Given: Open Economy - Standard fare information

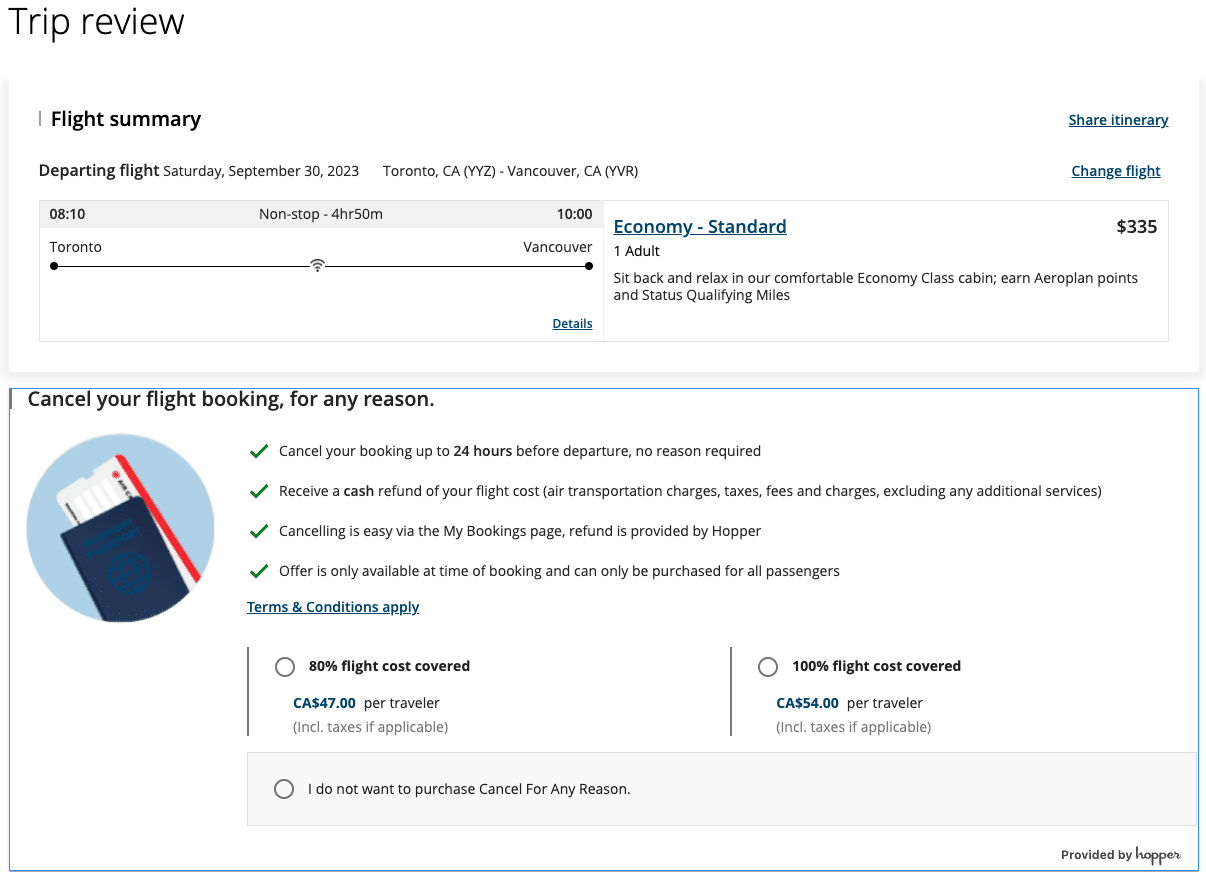Looking at the screenshot, I should coord(699,227).
